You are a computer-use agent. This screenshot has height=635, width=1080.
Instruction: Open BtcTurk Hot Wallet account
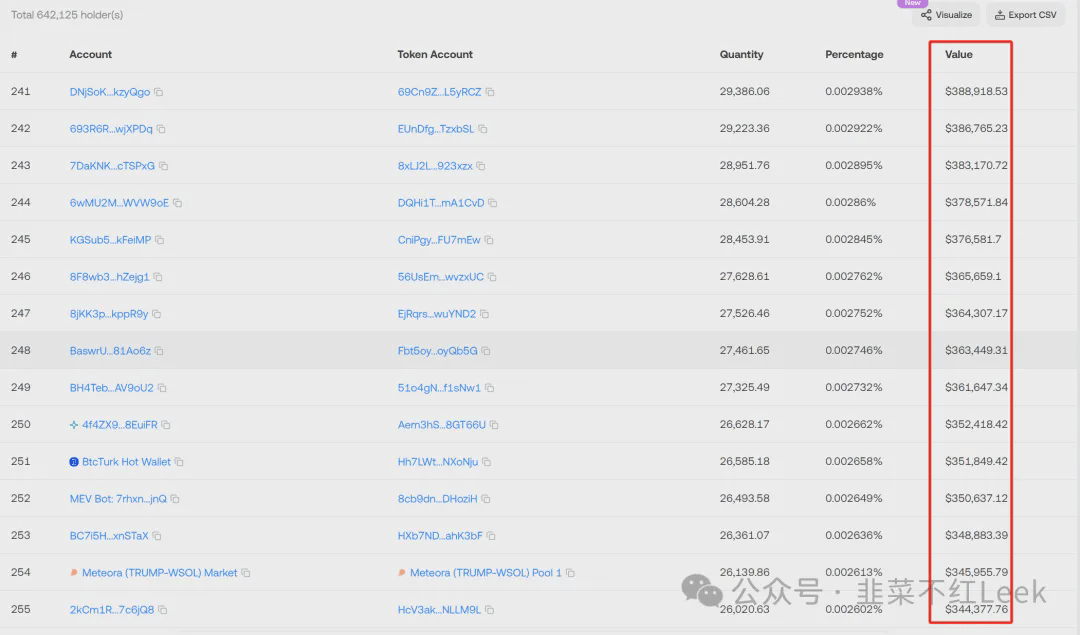(126, 461)
